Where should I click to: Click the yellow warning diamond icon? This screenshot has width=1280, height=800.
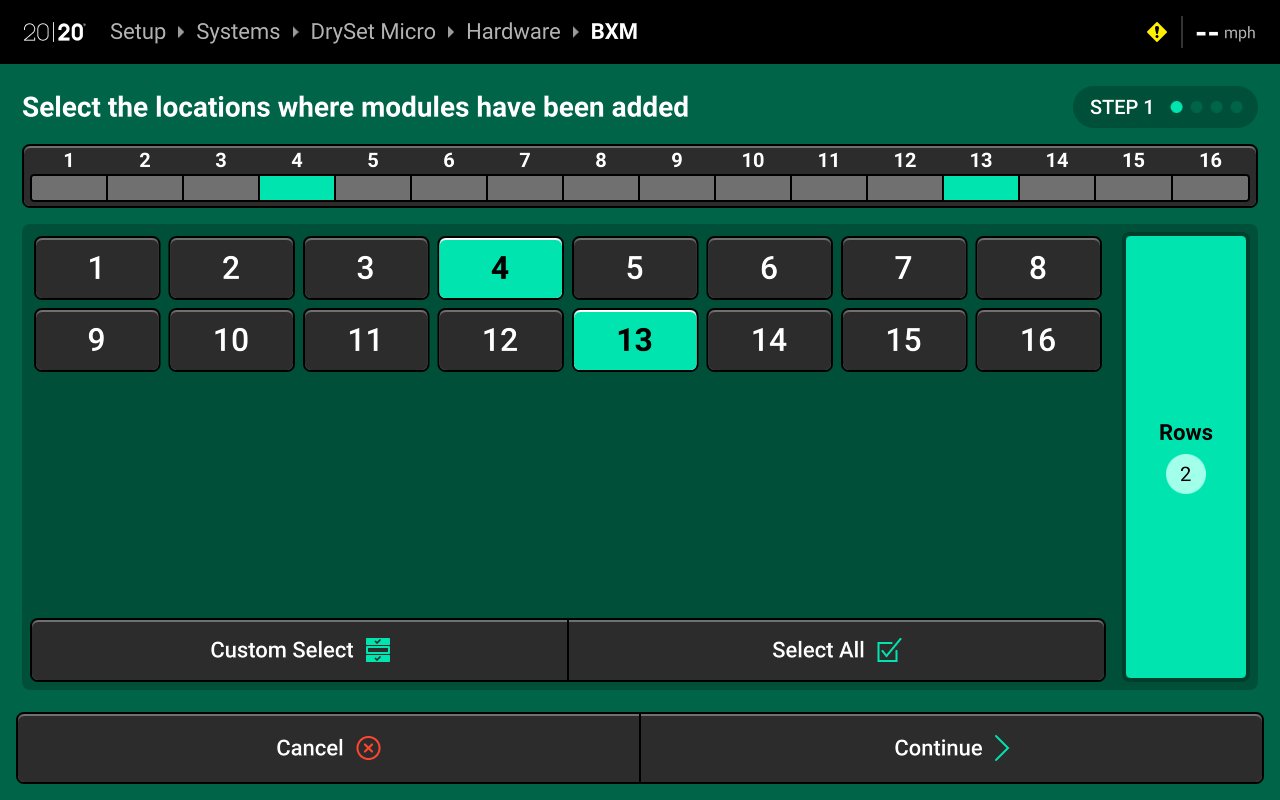1156,32
